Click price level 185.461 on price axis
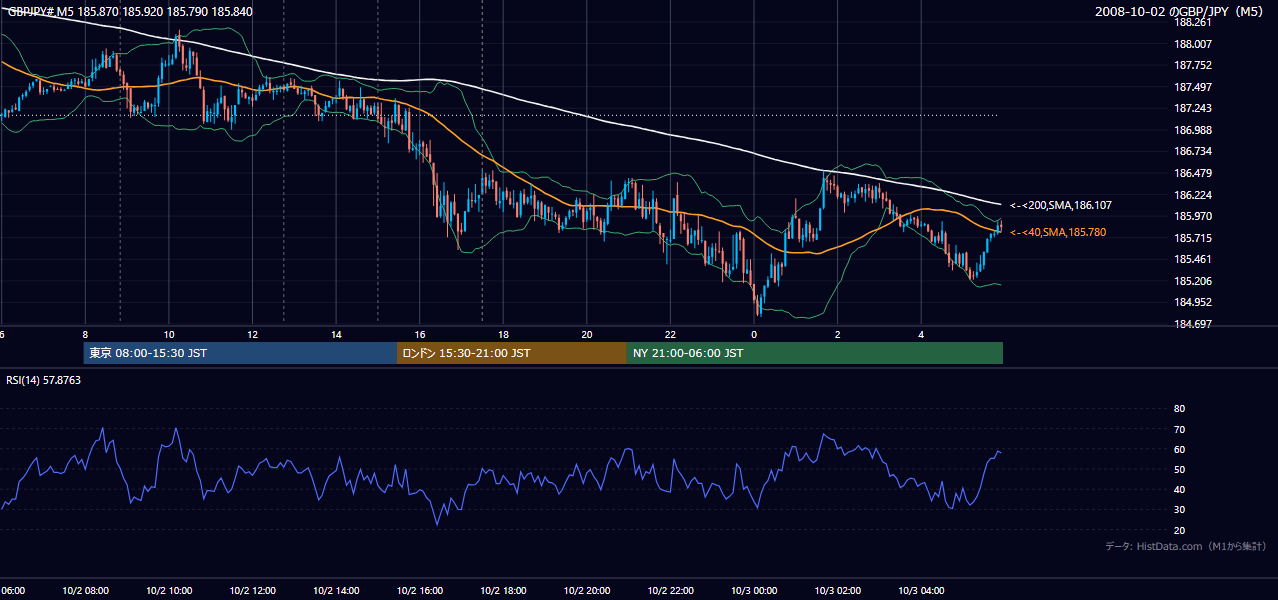1278x600 pixels. [1193, 259]
